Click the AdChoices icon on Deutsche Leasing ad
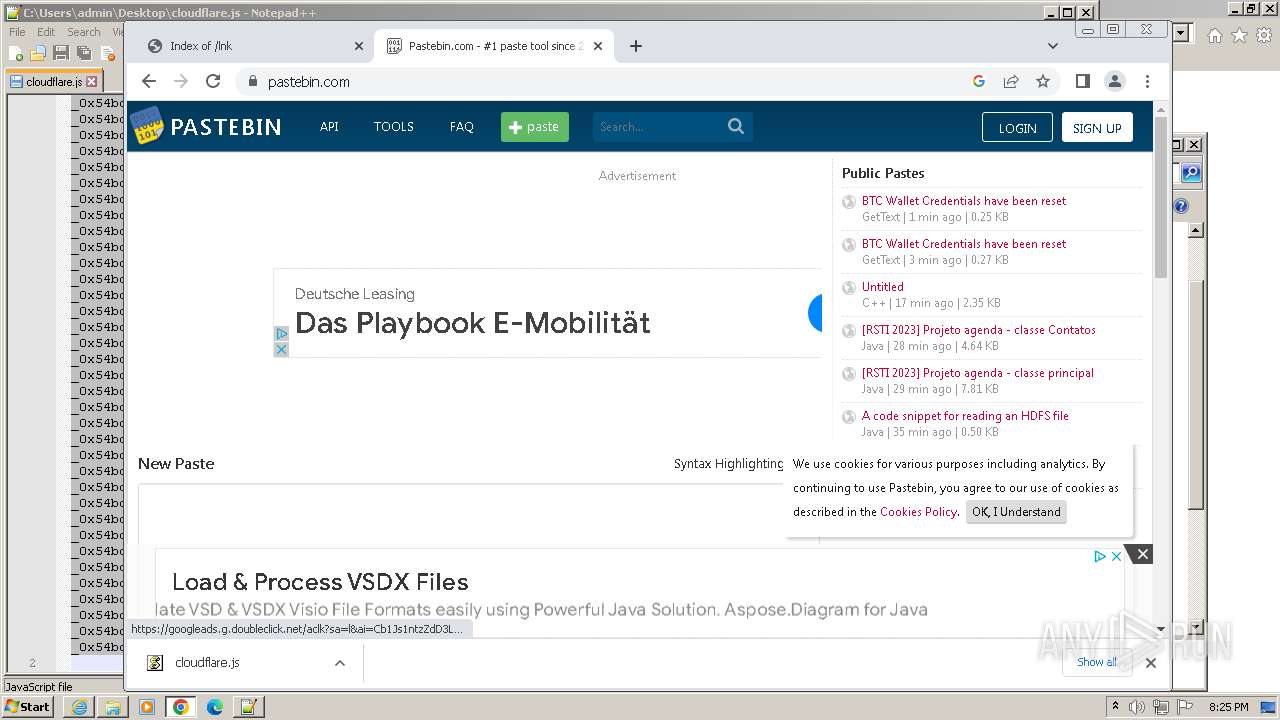The width and height of the screenshot is (1280, 720). [x=281, y=334]
